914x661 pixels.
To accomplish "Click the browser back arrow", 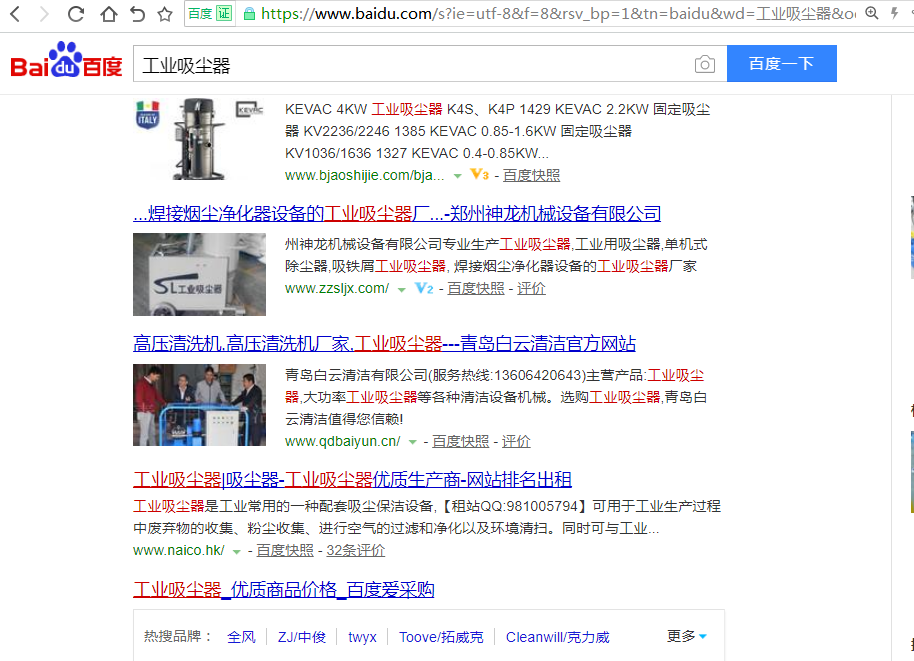I will (15, 14).
